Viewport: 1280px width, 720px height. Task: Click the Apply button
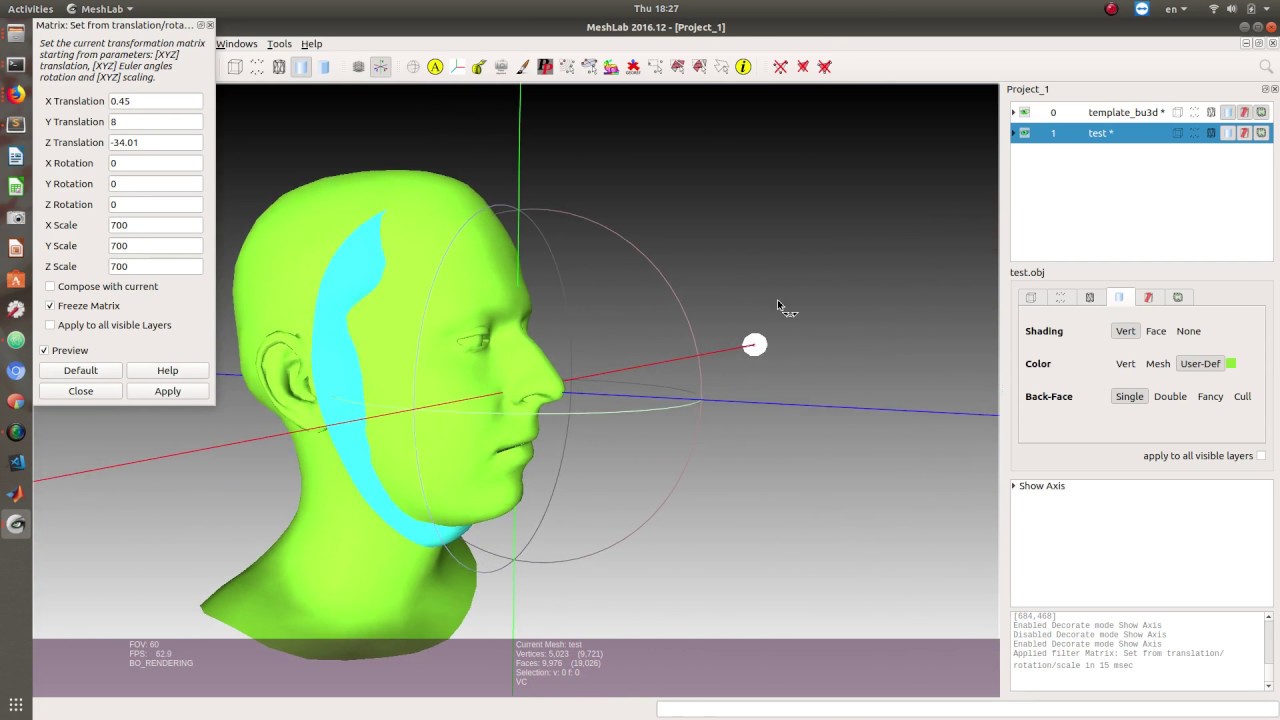point(168,391)
